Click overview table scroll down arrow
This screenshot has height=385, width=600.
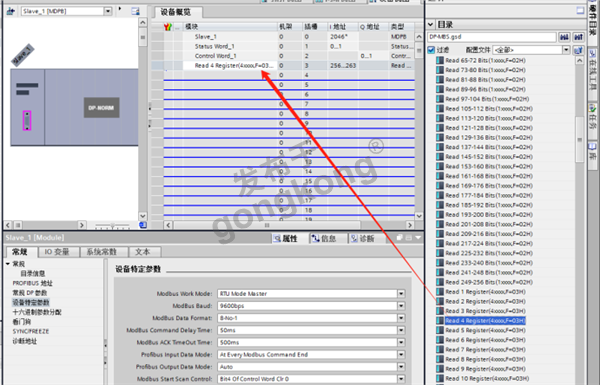coord(419,216)
